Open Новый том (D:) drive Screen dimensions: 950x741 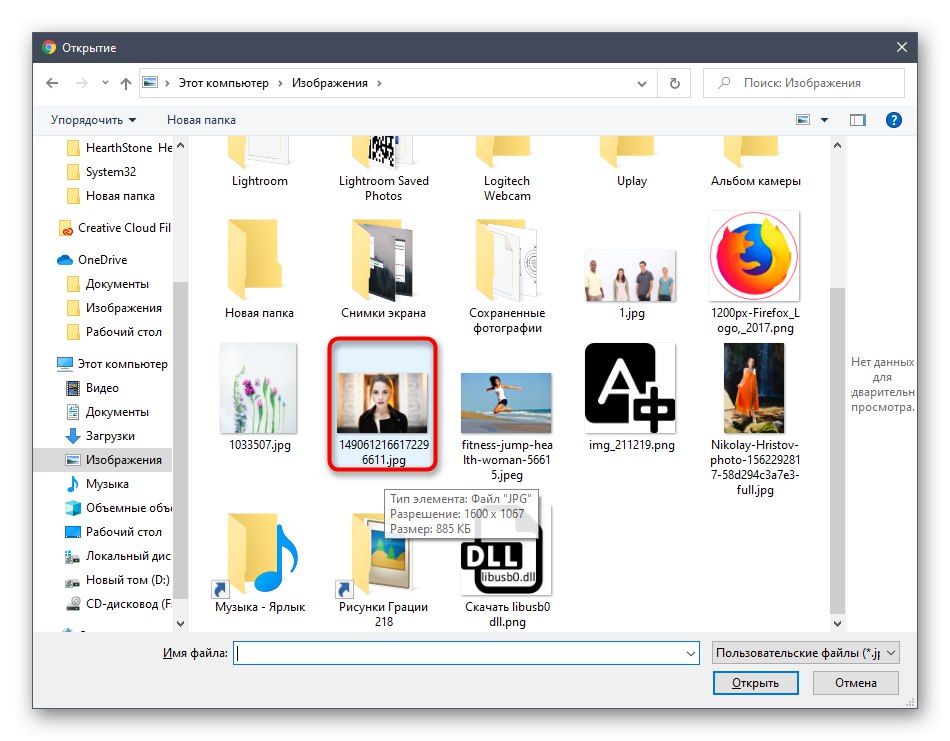click(117, 580)
